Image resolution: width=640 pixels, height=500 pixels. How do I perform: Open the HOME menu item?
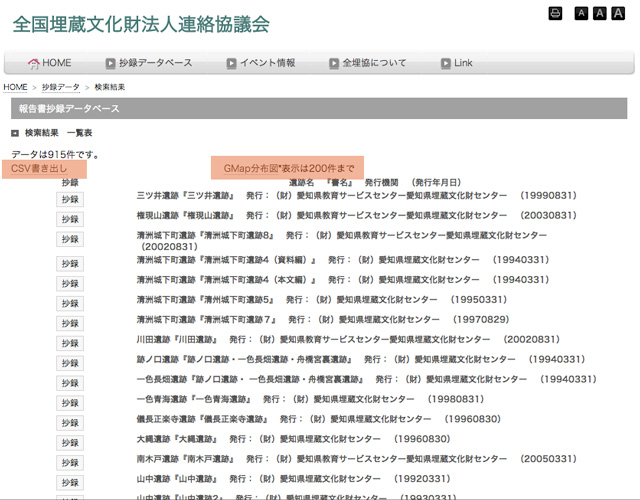pyautogui.click(x=56, y=63)
